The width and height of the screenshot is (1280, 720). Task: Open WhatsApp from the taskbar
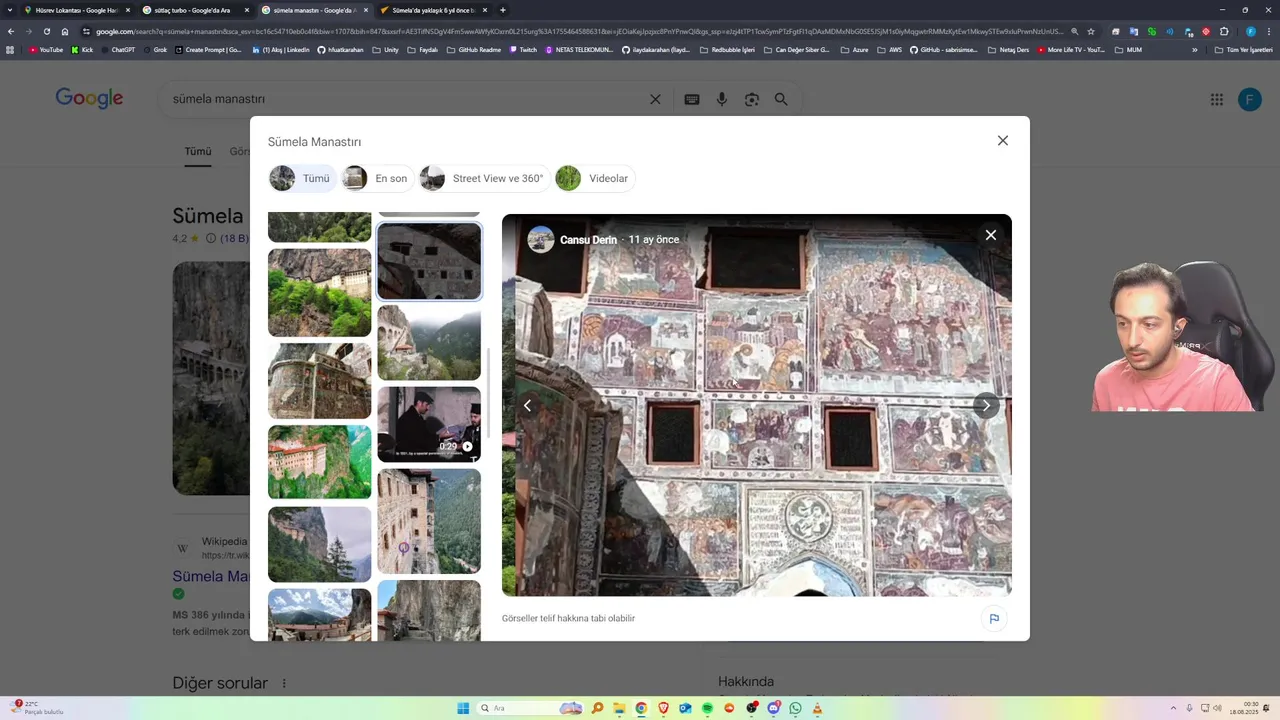795,708
